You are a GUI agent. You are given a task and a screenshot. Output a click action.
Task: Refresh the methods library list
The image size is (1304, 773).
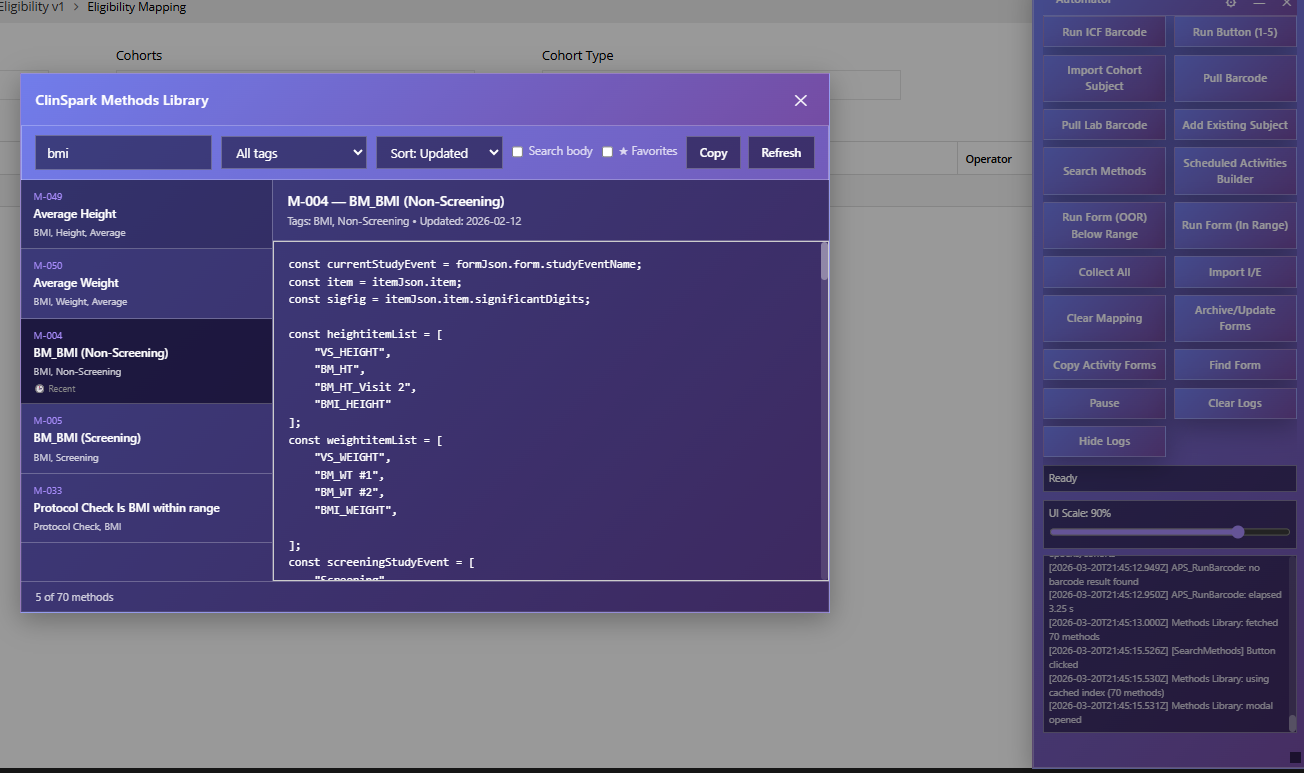[781, 153]
